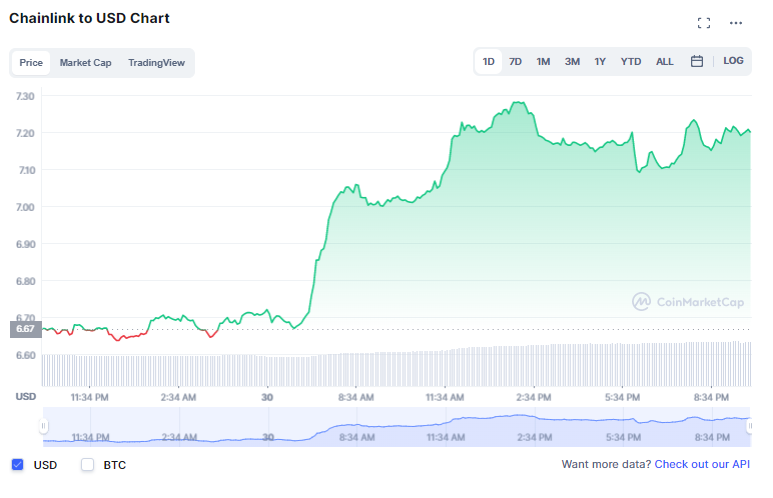Click the 8:34 AM main chart x-axis label
The image size is (773, 498).
pyautogui.click(x=356, y=397)
